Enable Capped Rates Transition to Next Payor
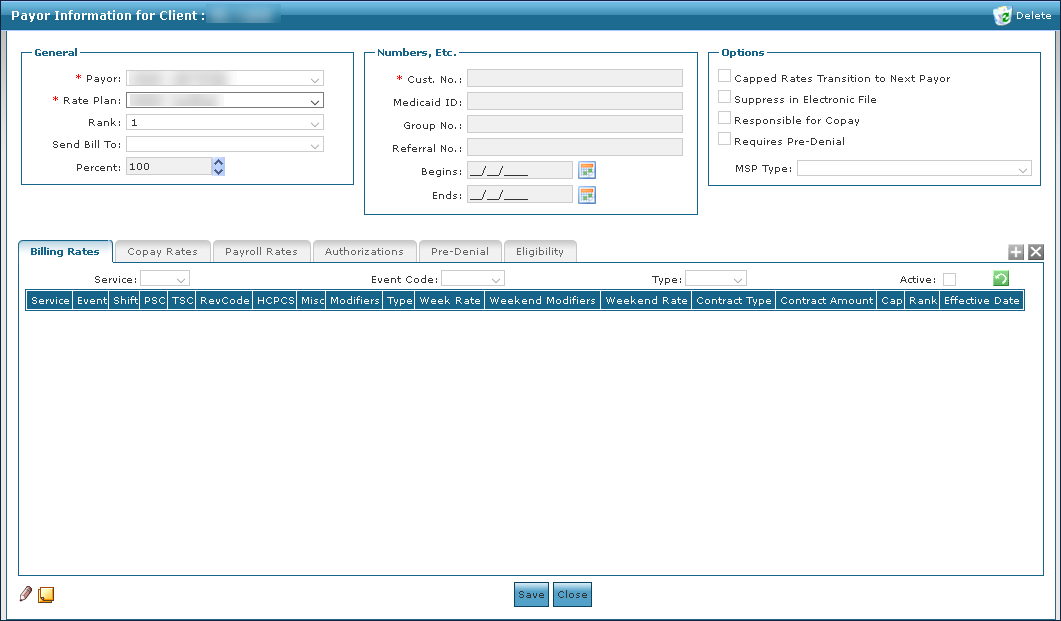 coord(725,77)
